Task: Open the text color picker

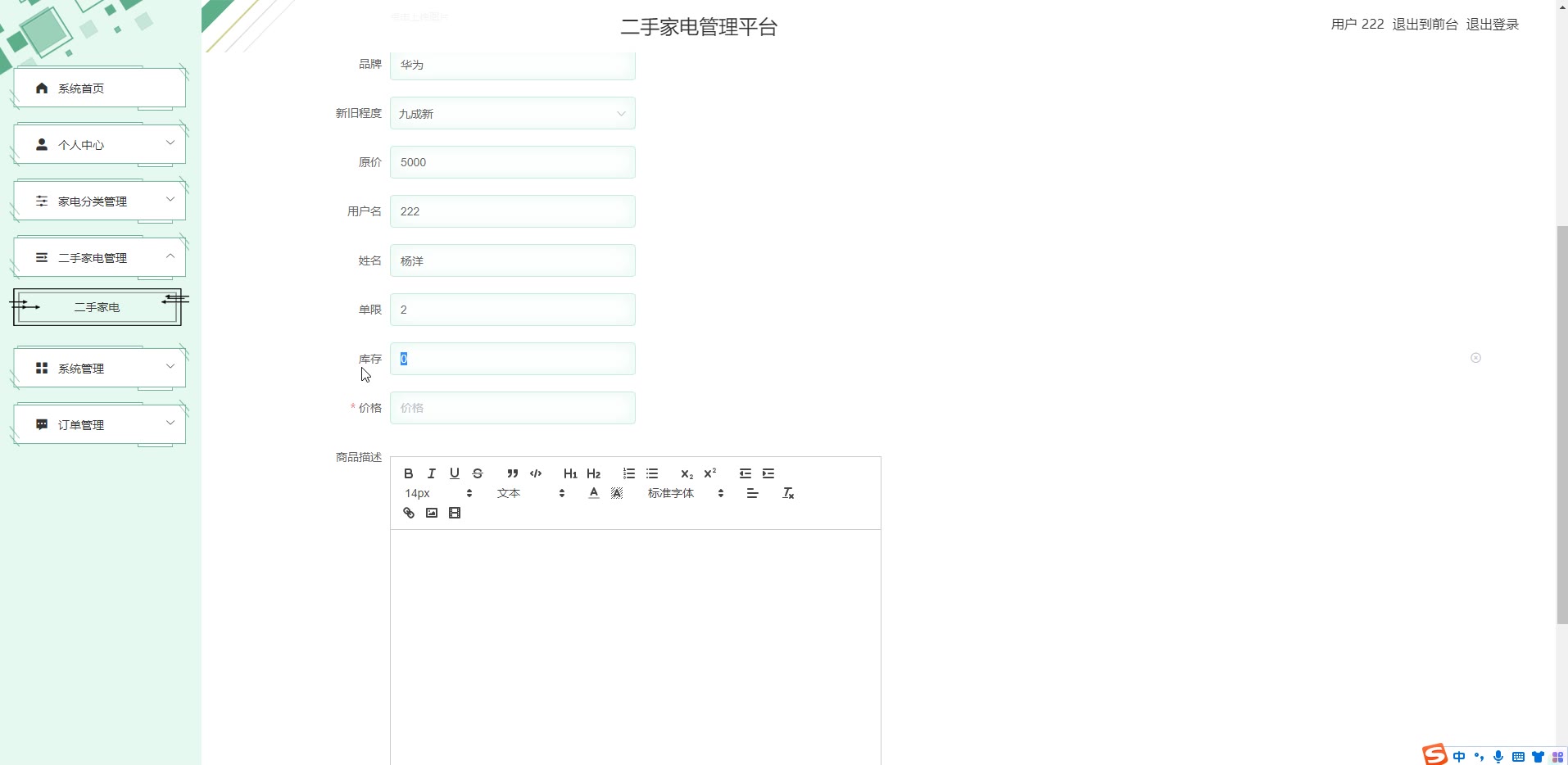Action: tap(594, 493)
